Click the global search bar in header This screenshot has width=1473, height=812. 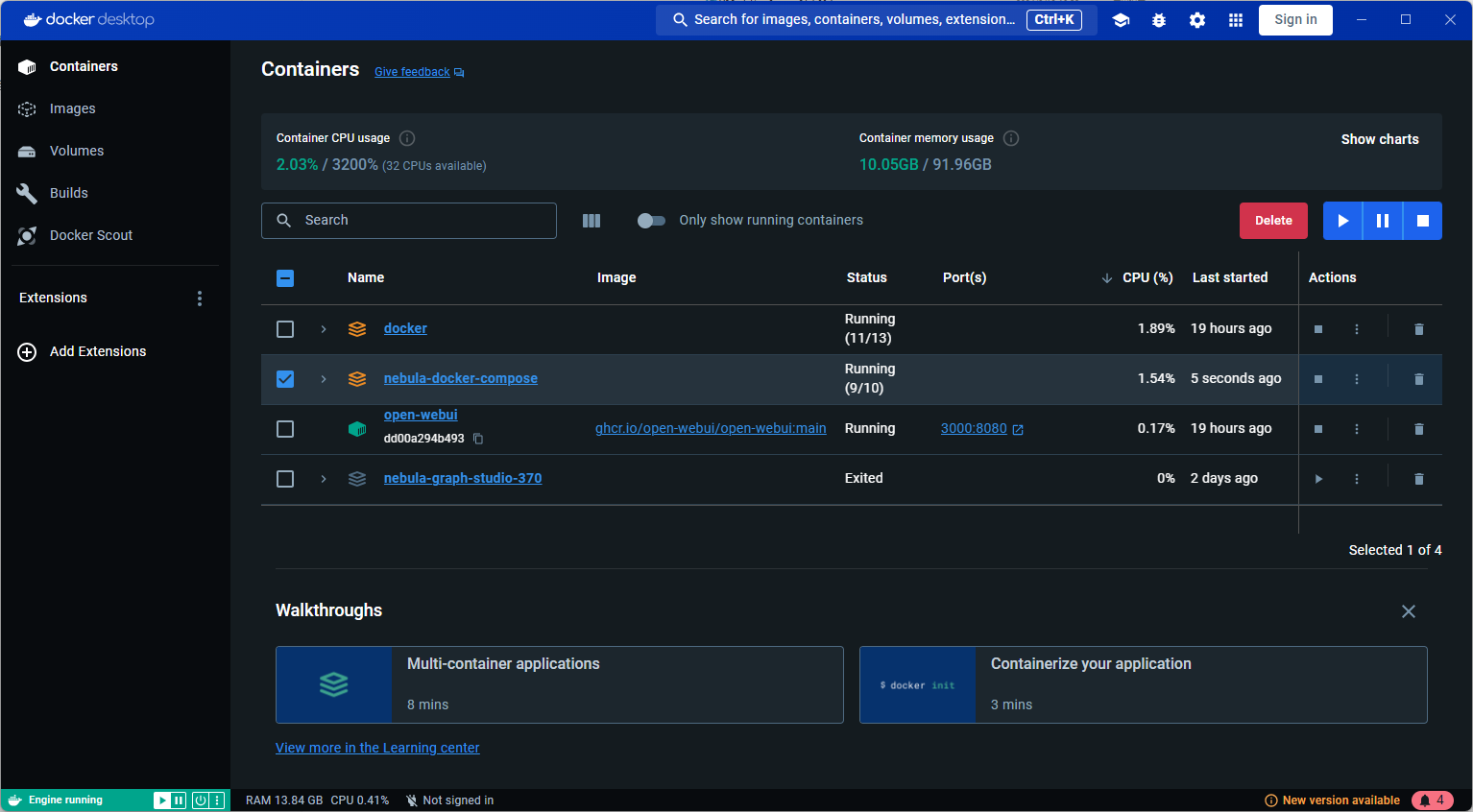point(876,19)
